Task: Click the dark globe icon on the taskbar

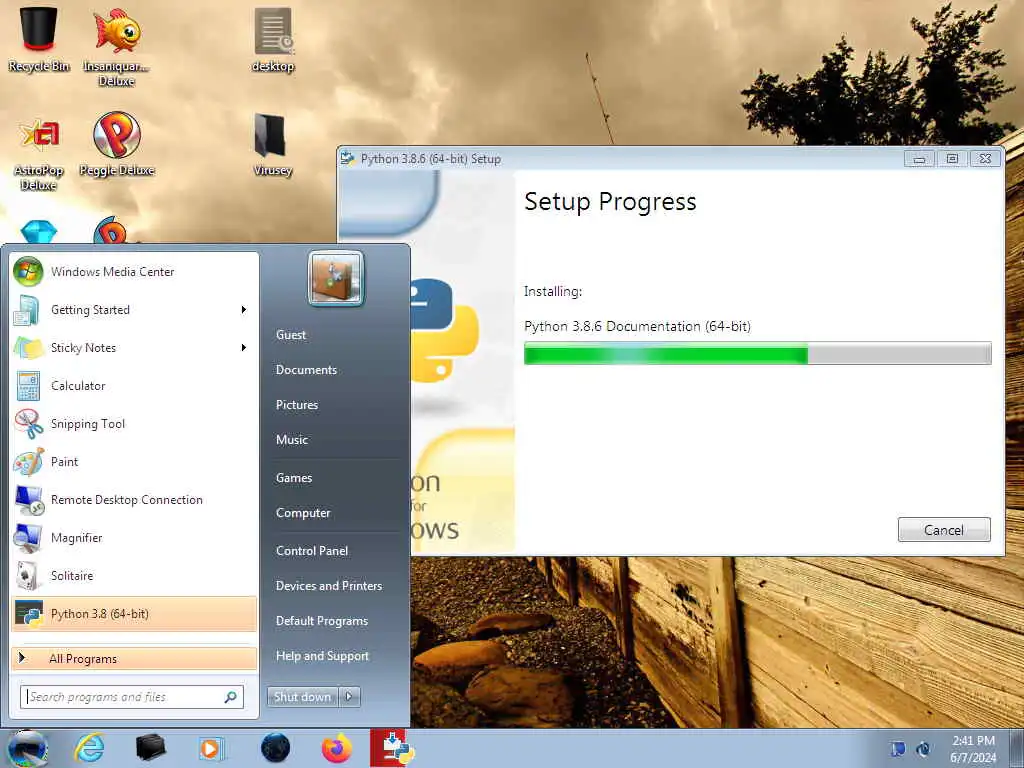Action: (x=275, y=748)
